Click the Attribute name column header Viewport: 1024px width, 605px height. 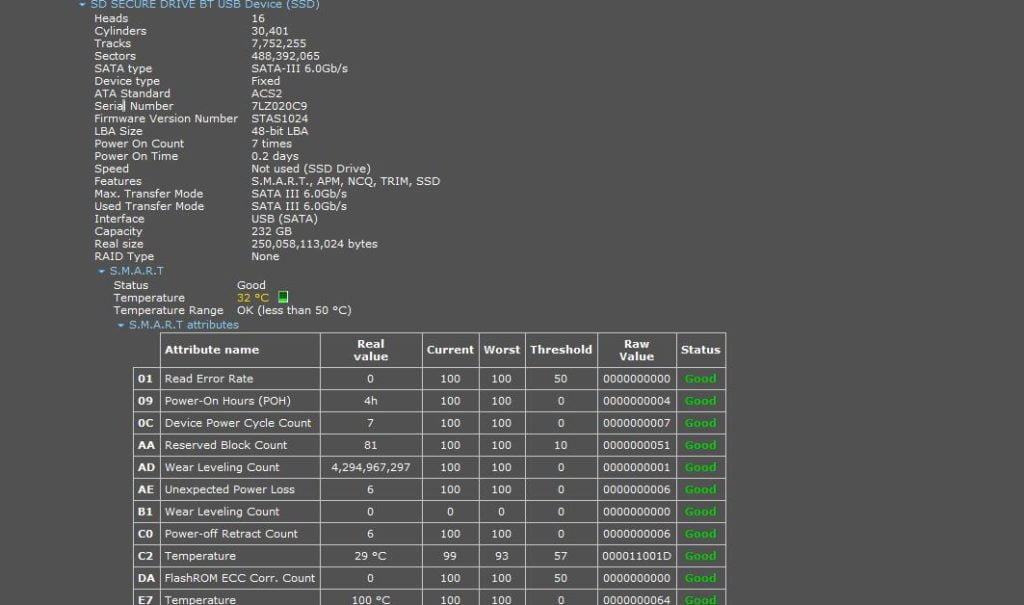click(211, 350)
